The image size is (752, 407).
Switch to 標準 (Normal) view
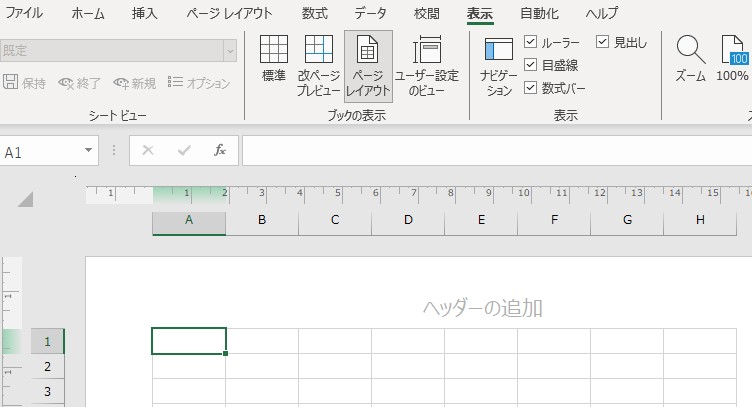click(x=274, y=59)
